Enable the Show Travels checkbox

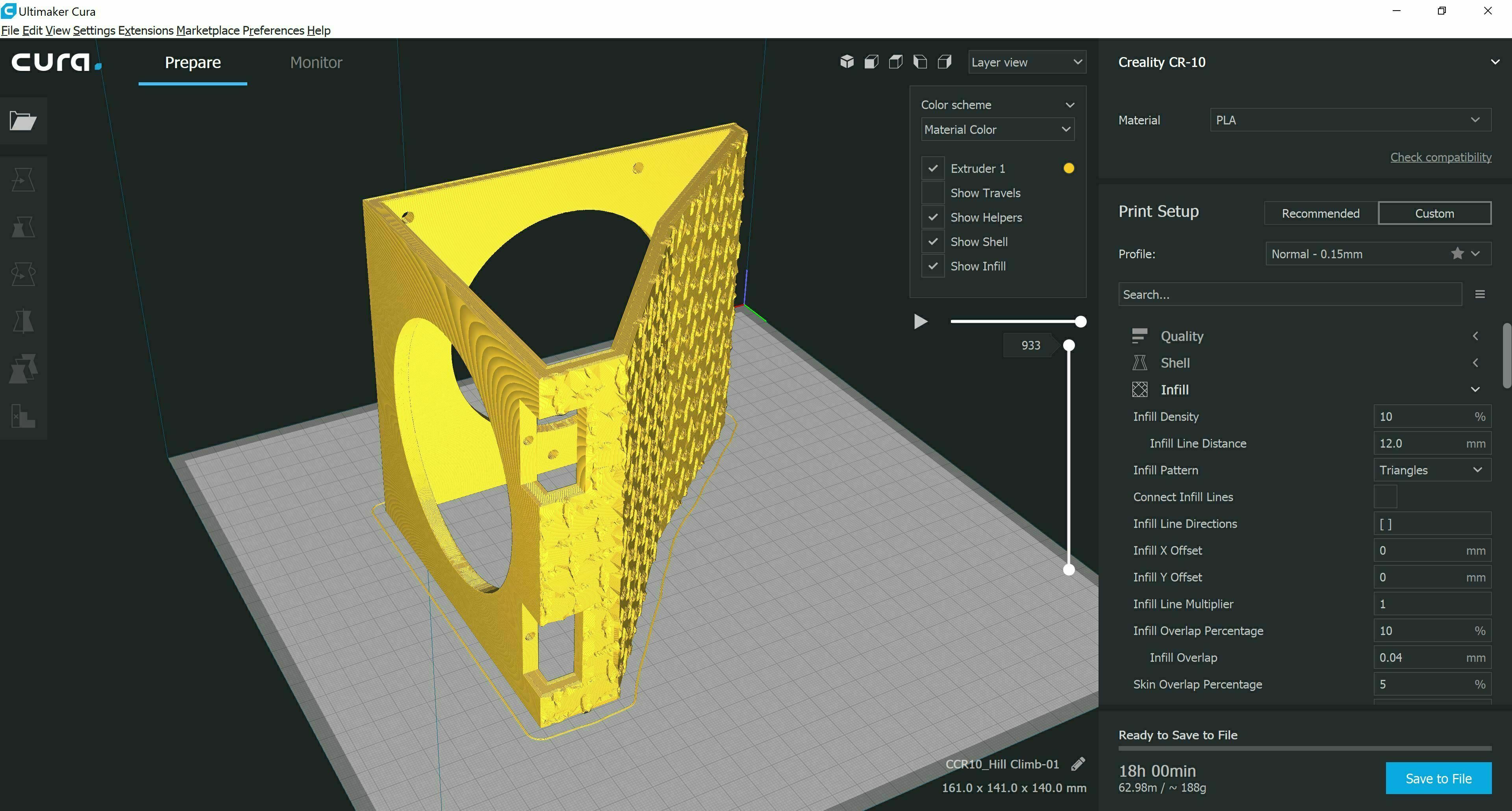pyautogui.click(x=933, y=193)
